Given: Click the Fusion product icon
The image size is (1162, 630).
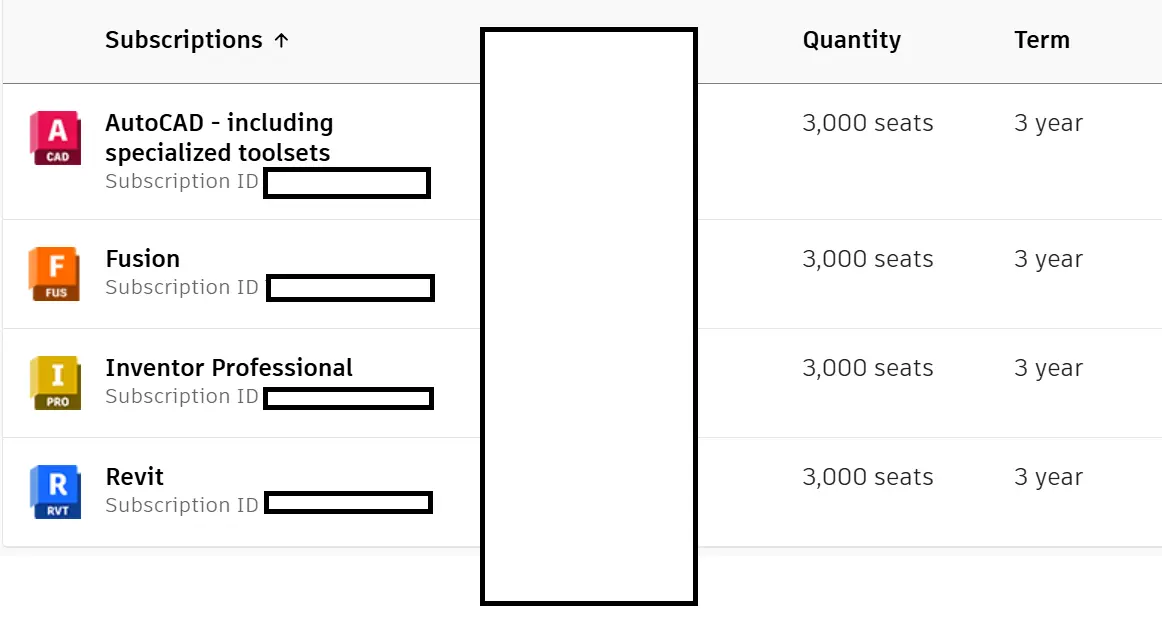Looking at the screenshot, I should point(56,273).
